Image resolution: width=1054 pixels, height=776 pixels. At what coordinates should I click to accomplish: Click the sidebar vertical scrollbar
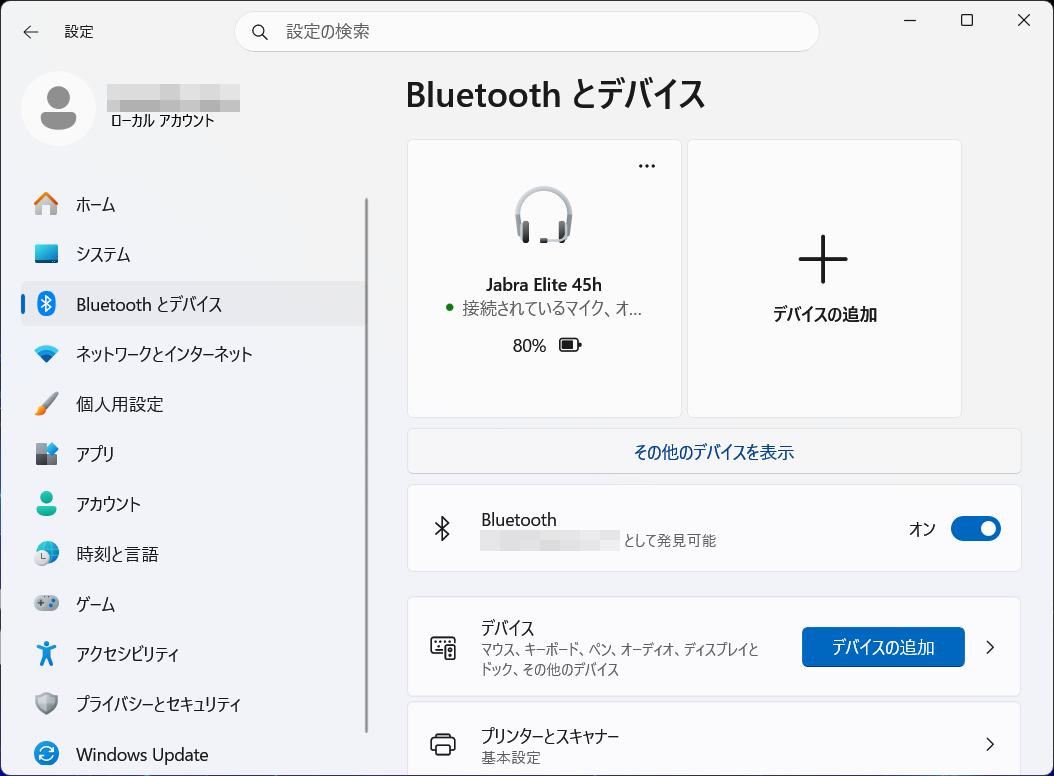pyautogui.click(x=366, y=465)
